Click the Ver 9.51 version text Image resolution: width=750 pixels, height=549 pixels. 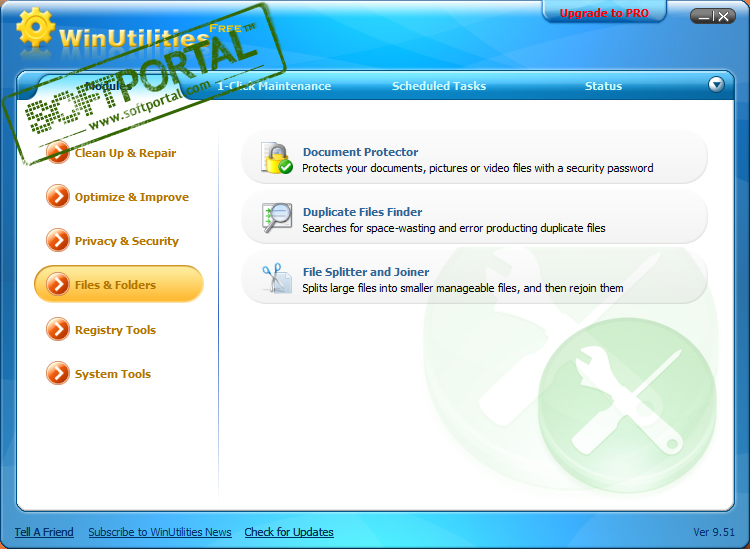714,532
